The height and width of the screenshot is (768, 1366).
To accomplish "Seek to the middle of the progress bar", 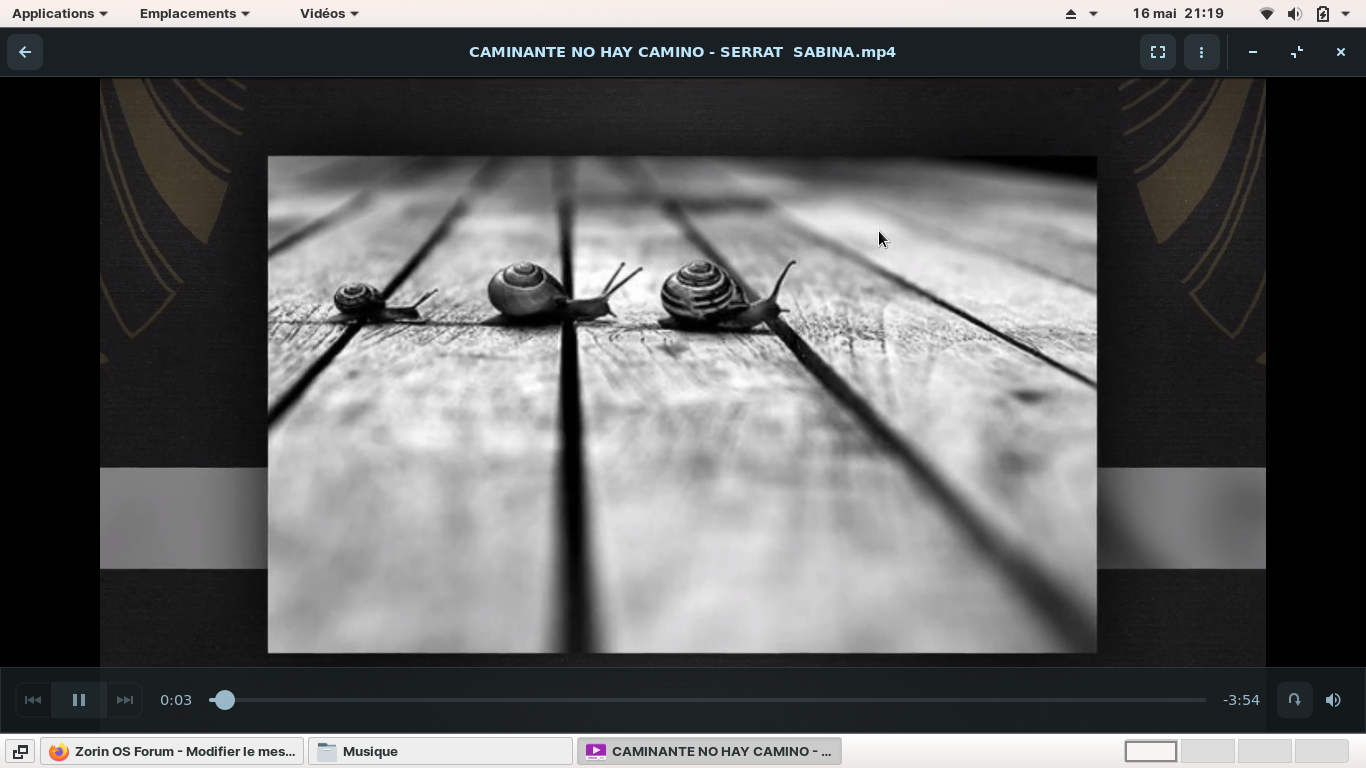I will [708, 700].
